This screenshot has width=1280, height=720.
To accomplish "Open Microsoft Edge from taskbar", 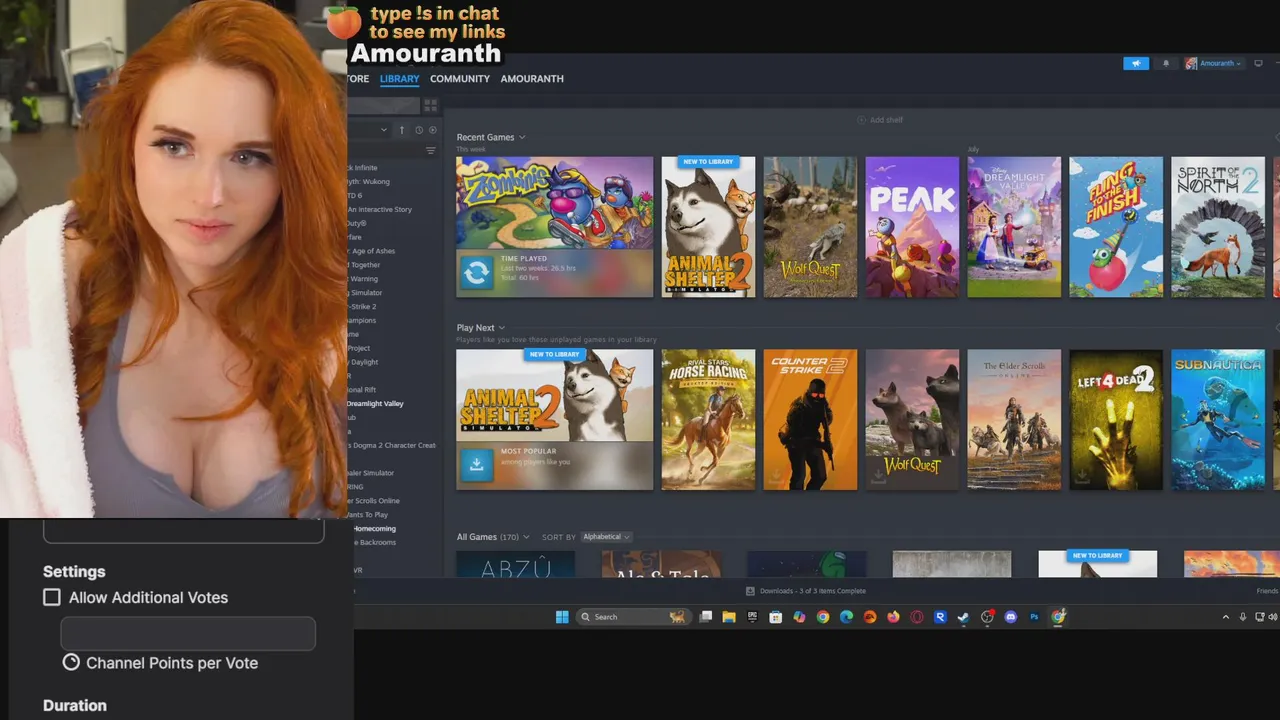I will [846, 617].
